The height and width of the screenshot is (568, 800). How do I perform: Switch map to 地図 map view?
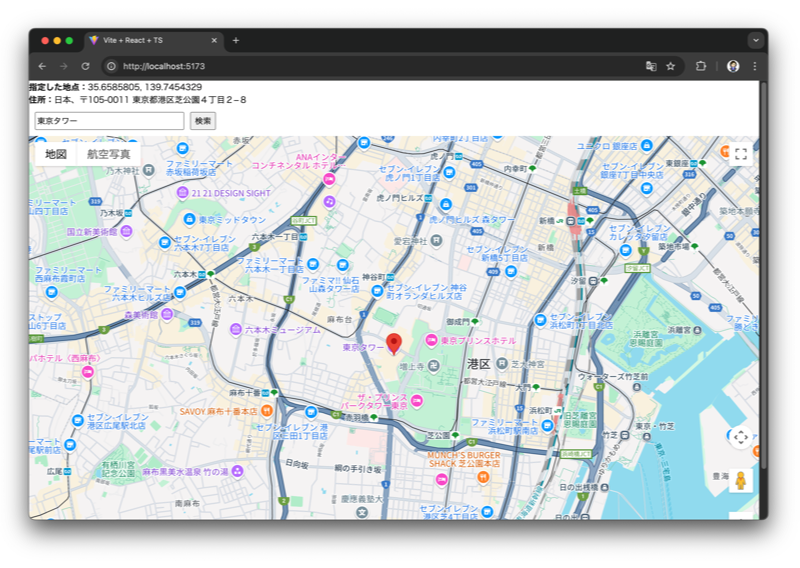(x=56, y=154)
